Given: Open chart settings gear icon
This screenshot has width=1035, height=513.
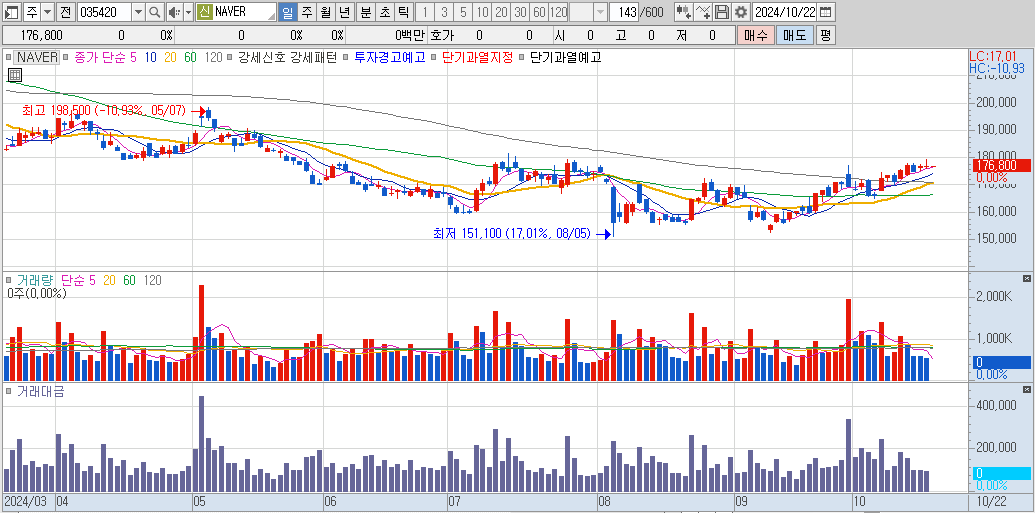Looking at the screenshot, I should pos(741,12).
